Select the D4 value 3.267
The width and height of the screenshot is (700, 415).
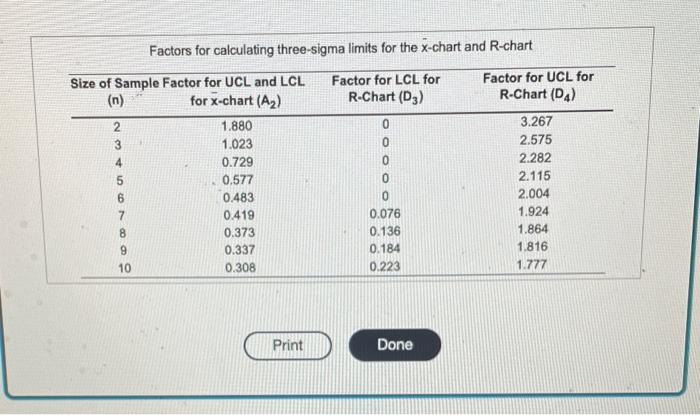pyautogui.click(x=536, y=121)
